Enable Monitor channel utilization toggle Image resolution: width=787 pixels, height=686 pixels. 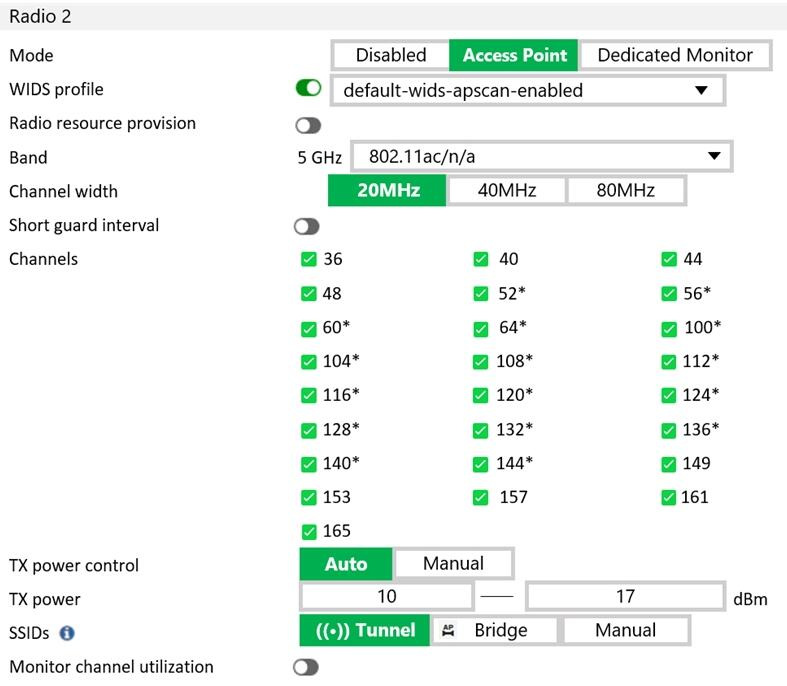click(306, 667)
